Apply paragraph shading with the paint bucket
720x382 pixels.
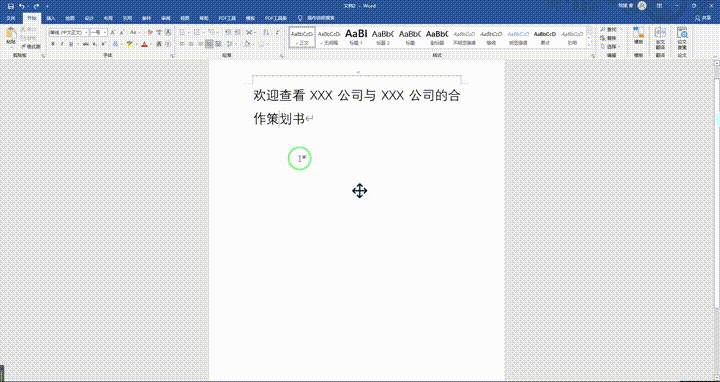(x=247, y=44)
